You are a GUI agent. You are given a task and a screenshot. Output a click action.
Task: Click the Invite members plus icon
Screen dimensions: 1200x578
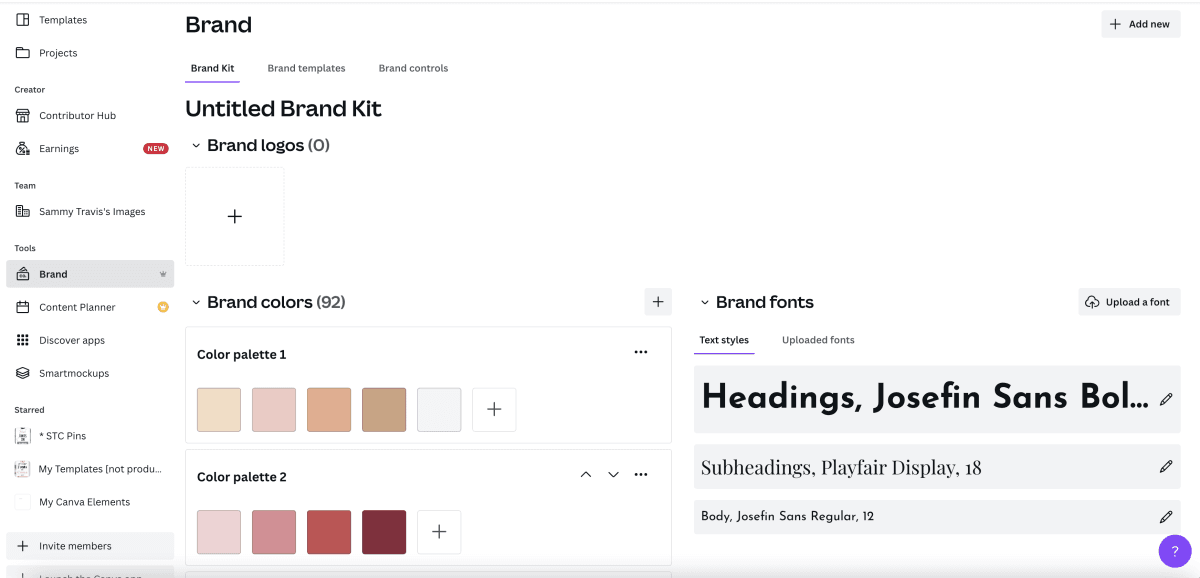(x=23, y=546)
